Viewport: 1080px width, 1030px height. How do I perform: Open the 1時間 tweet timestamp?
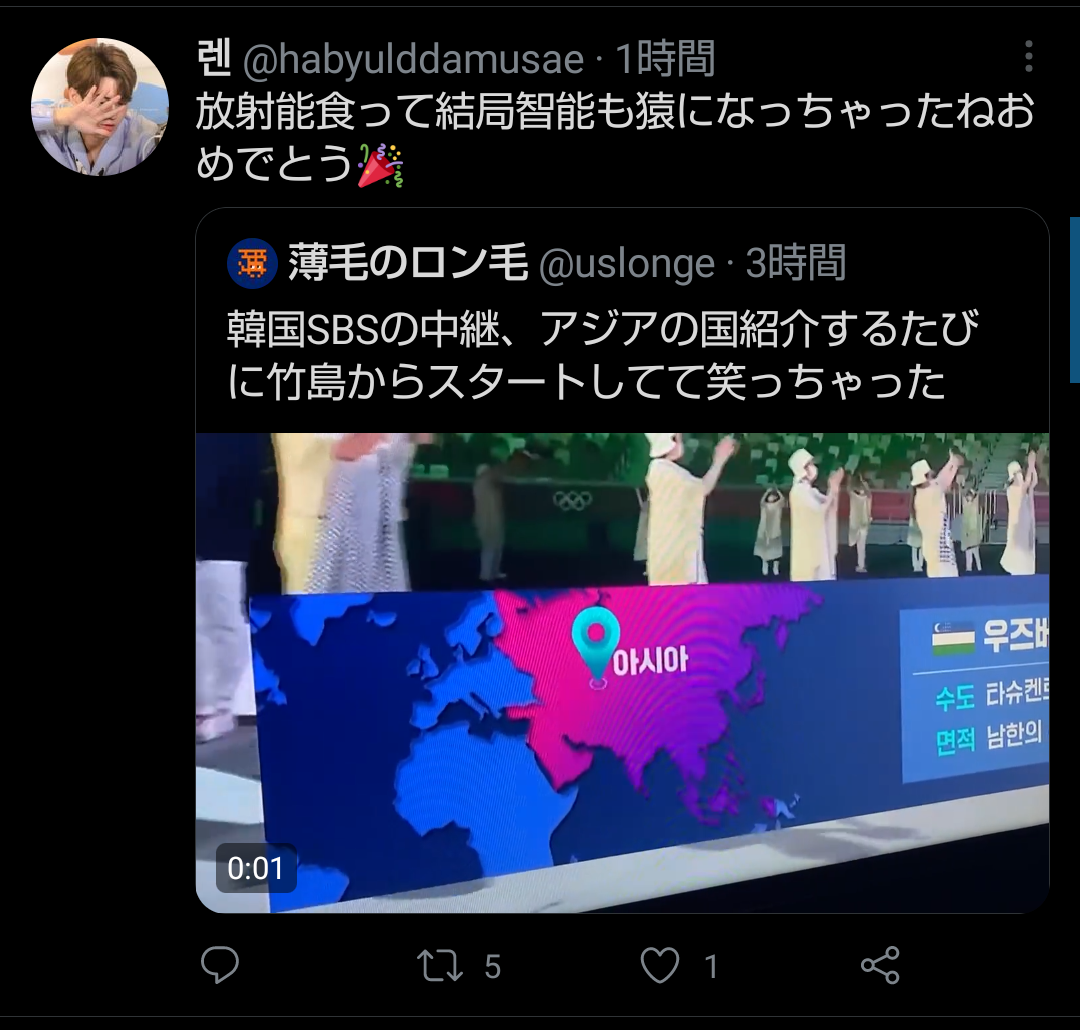pyautogui.click(x=665, y=59)
